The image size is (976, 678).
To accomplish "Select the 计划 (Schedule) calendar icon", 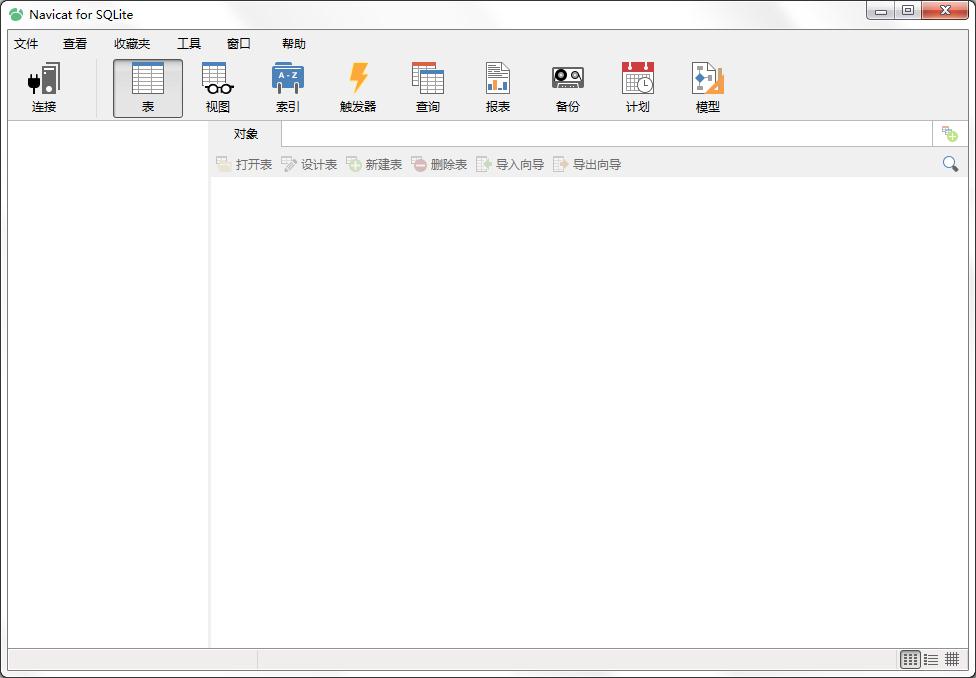I will [x=638, y=87].
